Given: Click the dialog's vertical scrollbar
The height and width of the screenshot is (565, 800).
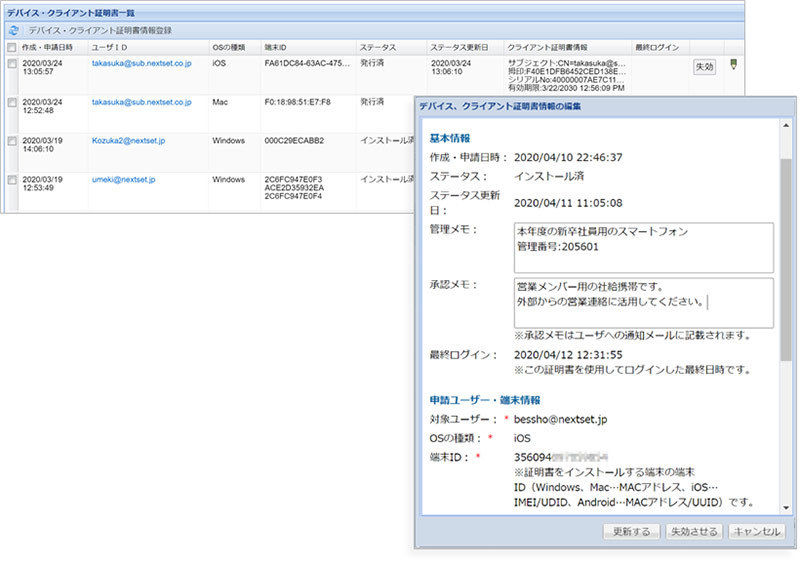Looking at the screenshot, I should pos(785,260).
